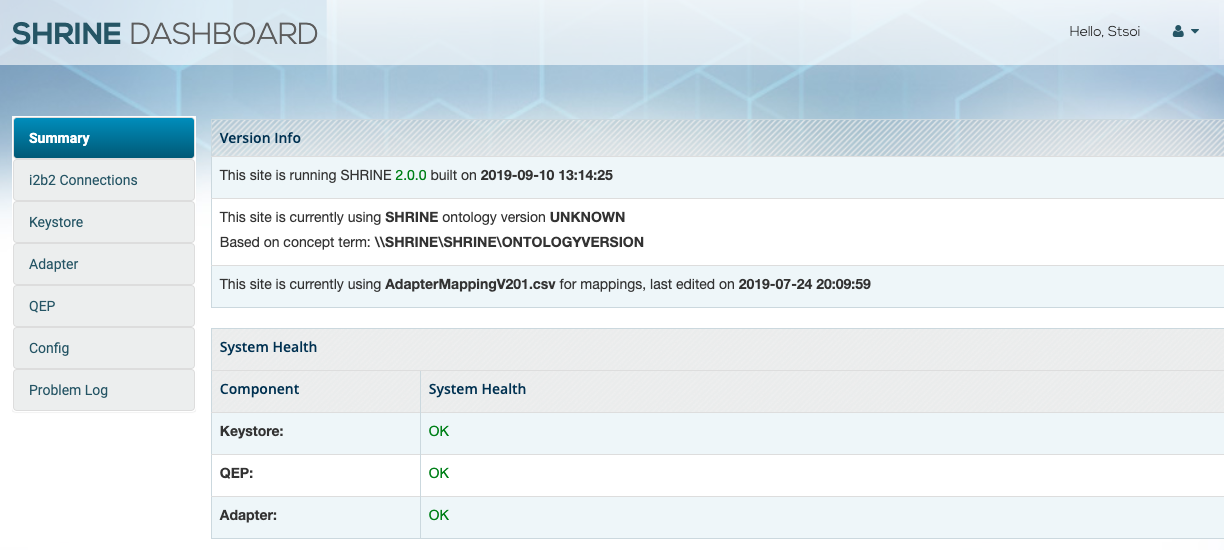1224x550 pixels.
Task: Click the AdapterMappingV201.csv file name
Action: tap(470, 284)
